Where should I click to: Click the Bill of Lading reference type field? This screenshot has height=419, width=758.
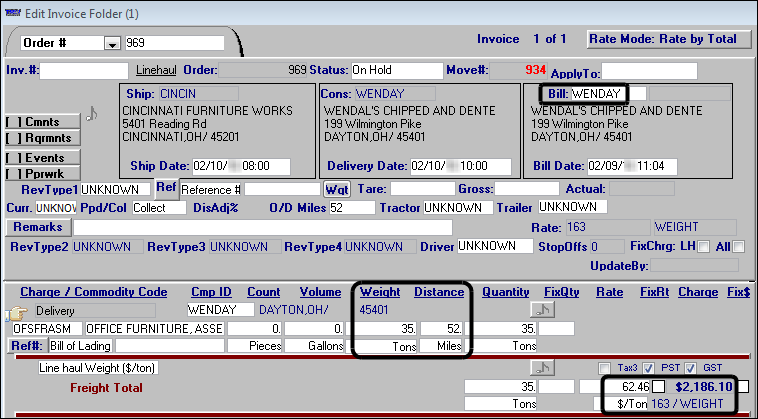click(x=81, y=346)
